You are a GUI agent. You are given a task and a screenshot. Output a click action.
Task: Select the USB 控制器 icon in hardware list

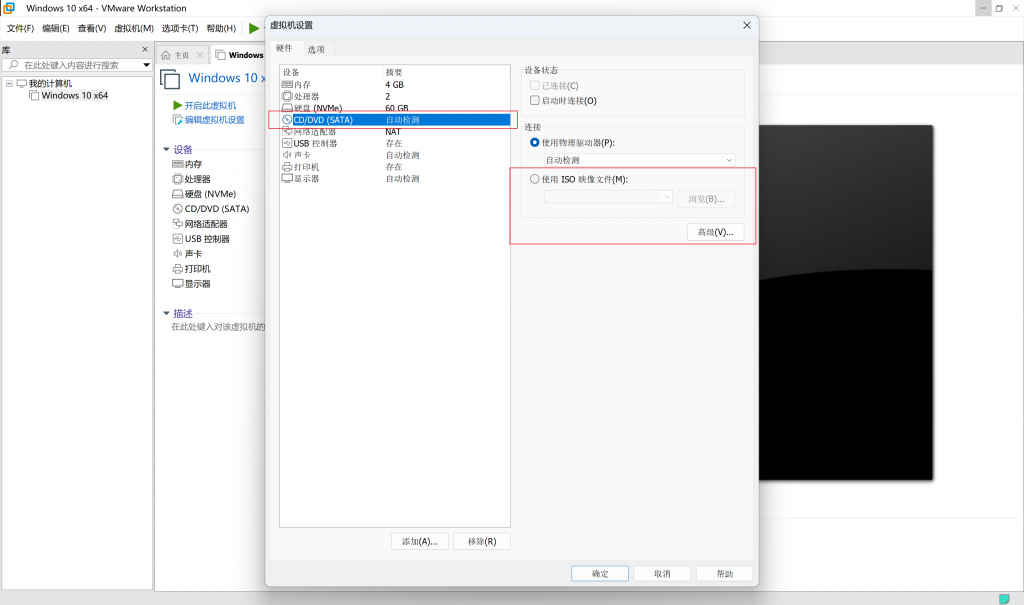[x=287, y=143]
